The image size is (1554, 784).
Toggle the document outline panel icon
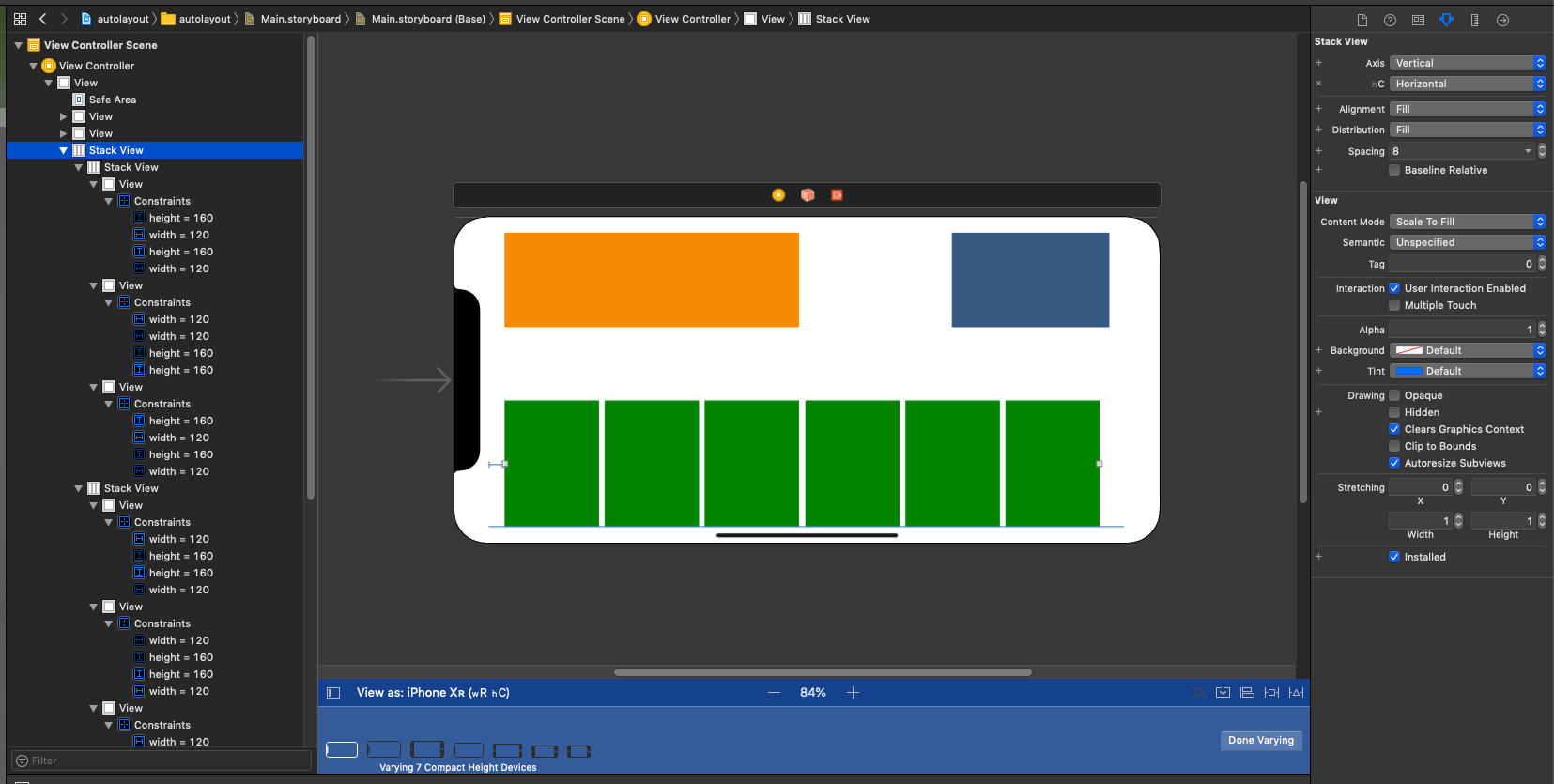pyautogui.click(x=333, y=693)
